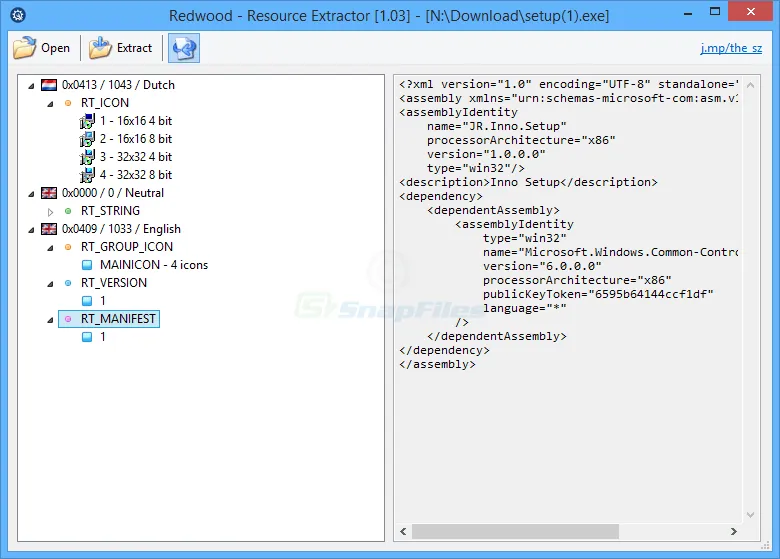780x559 pixels.
Task: Select icon entry 4 - 32x32 8 bit
Action: 136,175
